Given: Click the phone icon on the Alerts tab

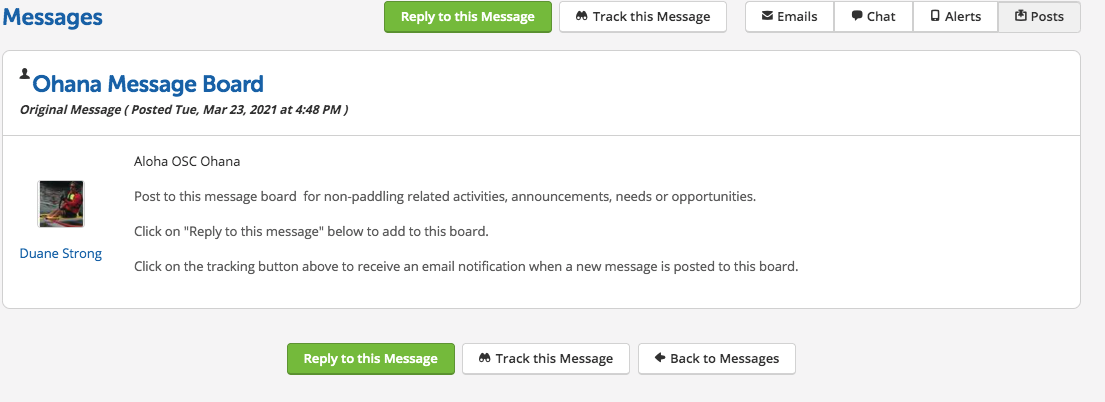Looking at the screenshot, I should (x=935, y=17).
